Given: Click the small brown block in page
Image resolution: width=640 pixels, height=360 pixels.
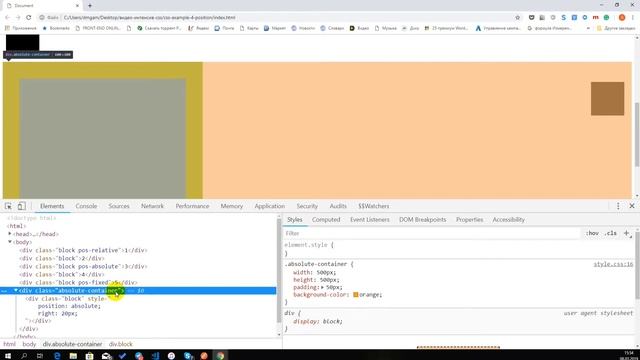Looking at the screenshot, I should pos(607,99).
